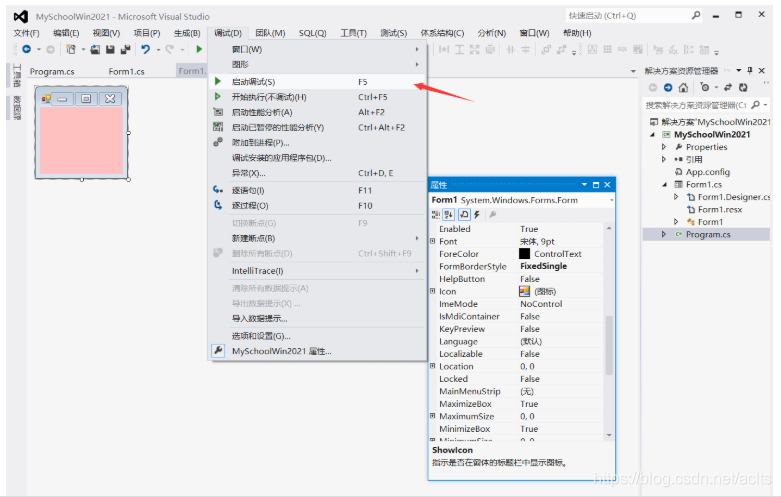Click the 启动调试(S) green play icon
Image resolution: width=781 pixels, height=497 pixels.
(218, 81)
